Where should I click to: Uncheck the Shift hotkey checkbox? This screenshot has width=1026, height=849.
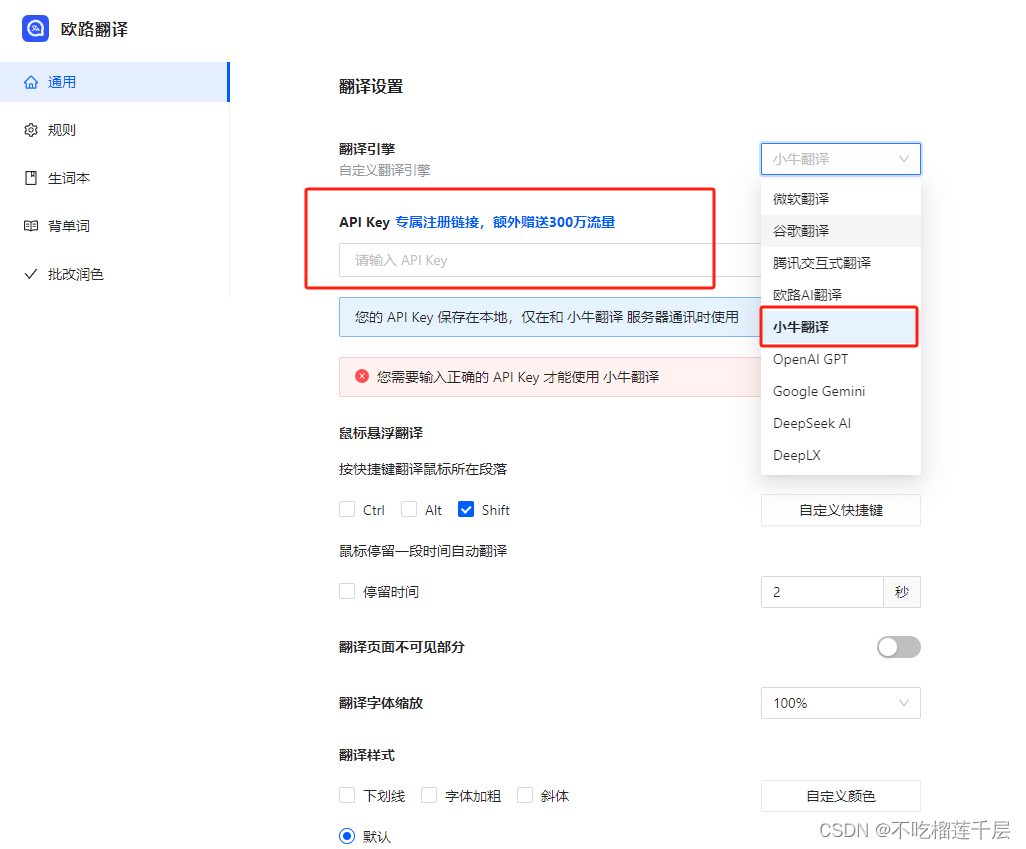point(466,509)
